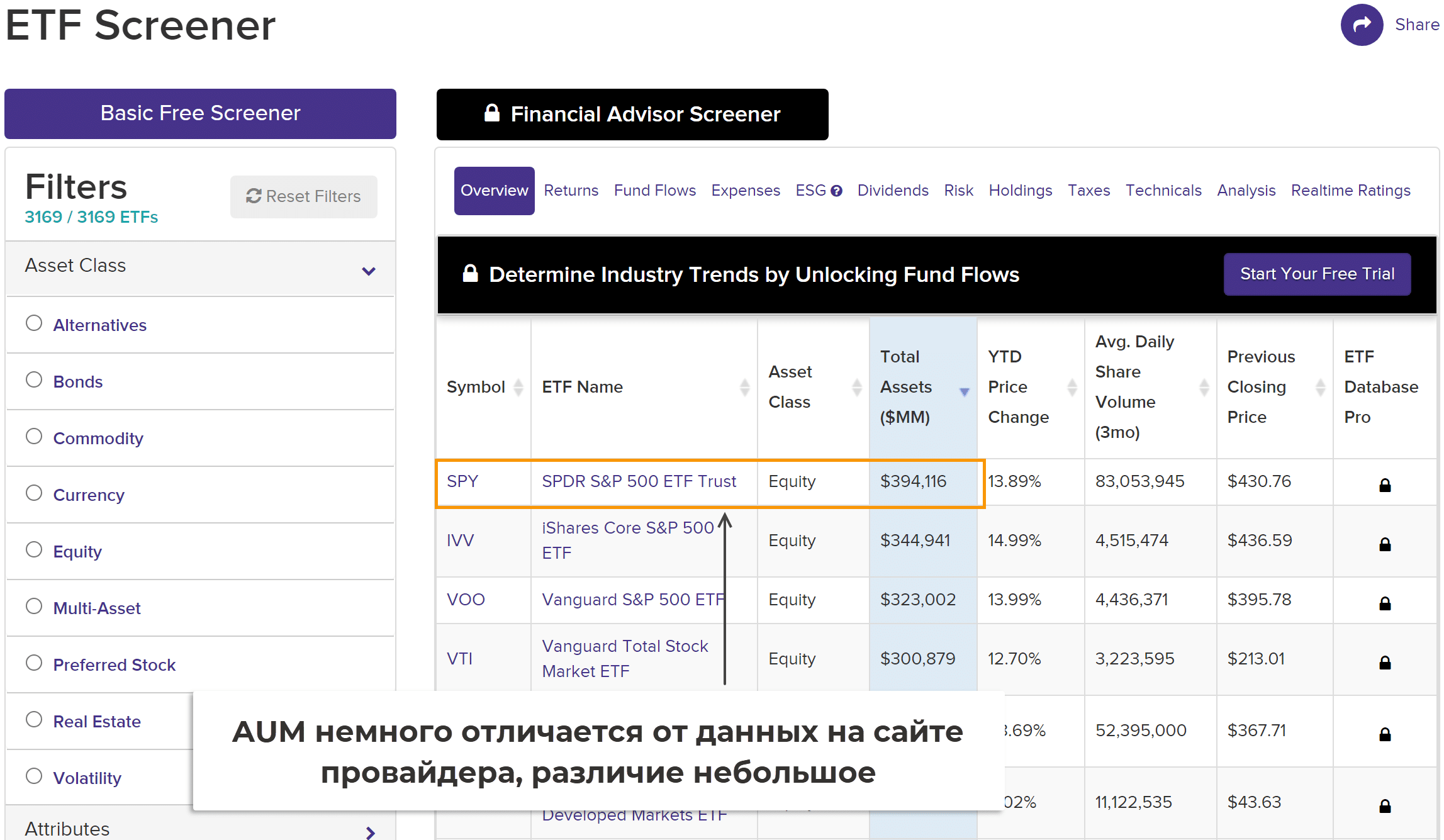Switch to the Fund Flows tab
The height and width of the screenshot is (840, 1444).
[654, 191]
